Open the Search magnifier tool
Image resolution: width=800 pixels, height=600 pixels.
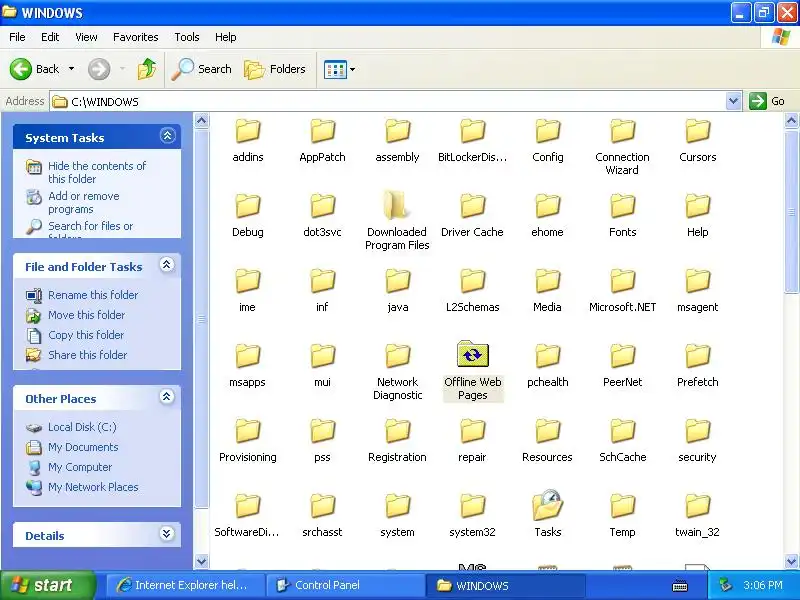(x=201, y=69)
